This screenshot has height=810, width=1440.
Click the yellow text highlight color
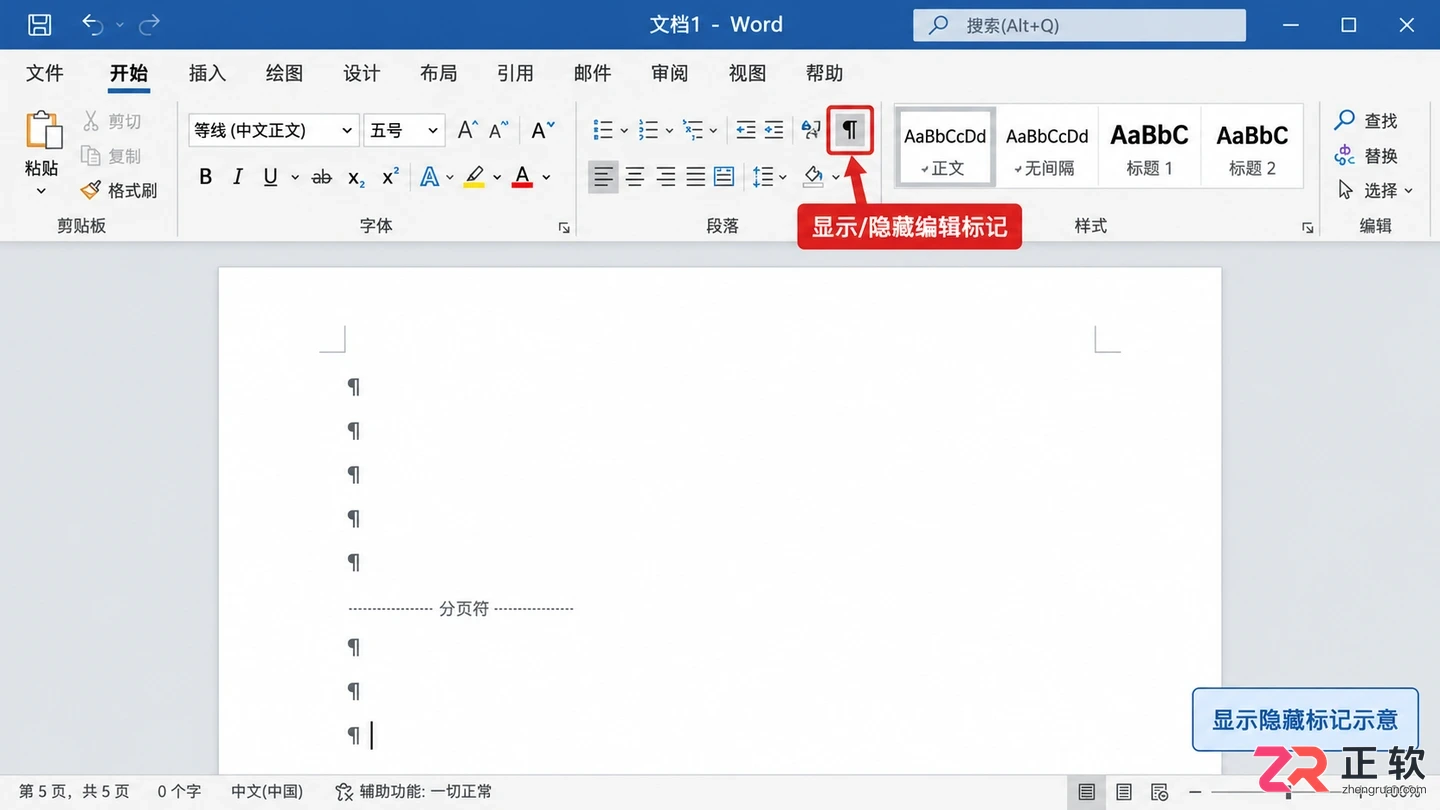point(474,178)
